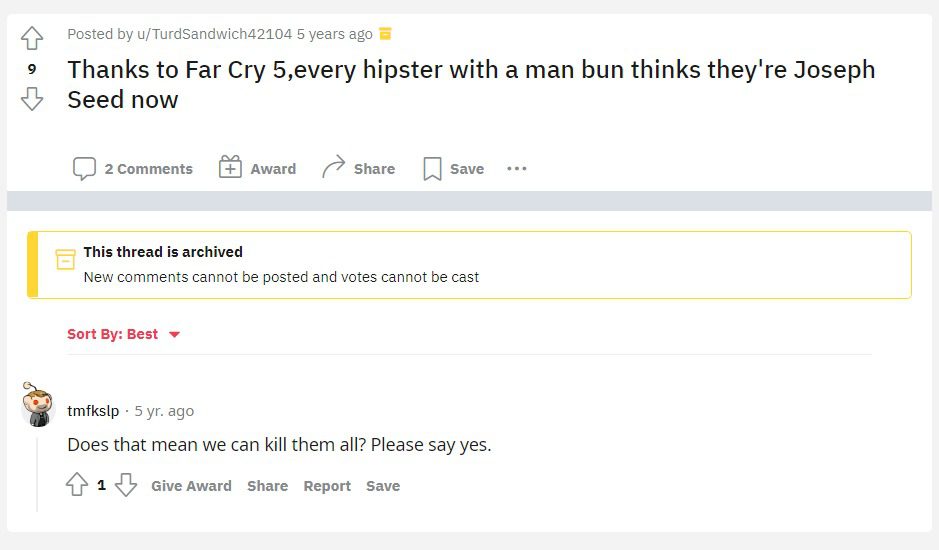Report tmfkslp's comment

coord(327,486)
